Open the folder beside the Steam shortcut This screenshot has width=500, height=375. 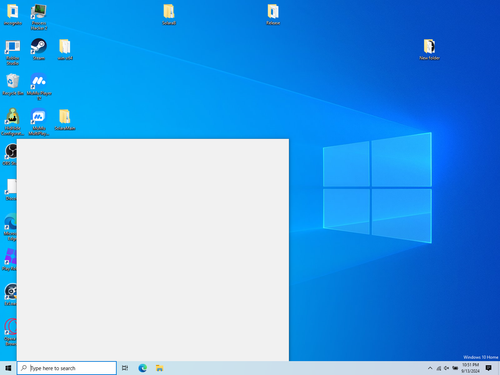click(x=65, y=49)
